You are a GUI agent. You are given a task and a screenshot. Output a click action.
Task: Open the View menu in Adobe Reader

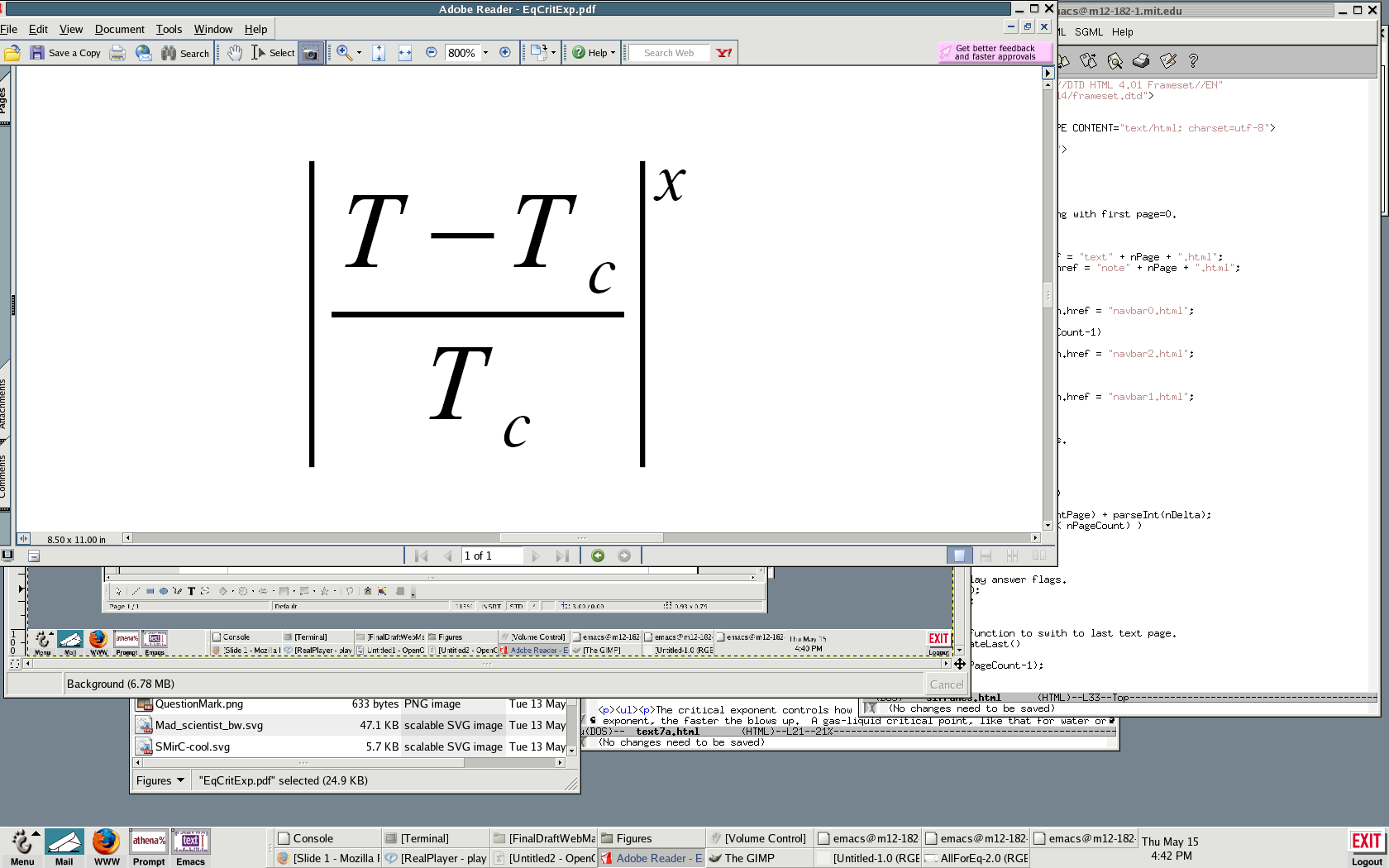(x=71, y=29)
